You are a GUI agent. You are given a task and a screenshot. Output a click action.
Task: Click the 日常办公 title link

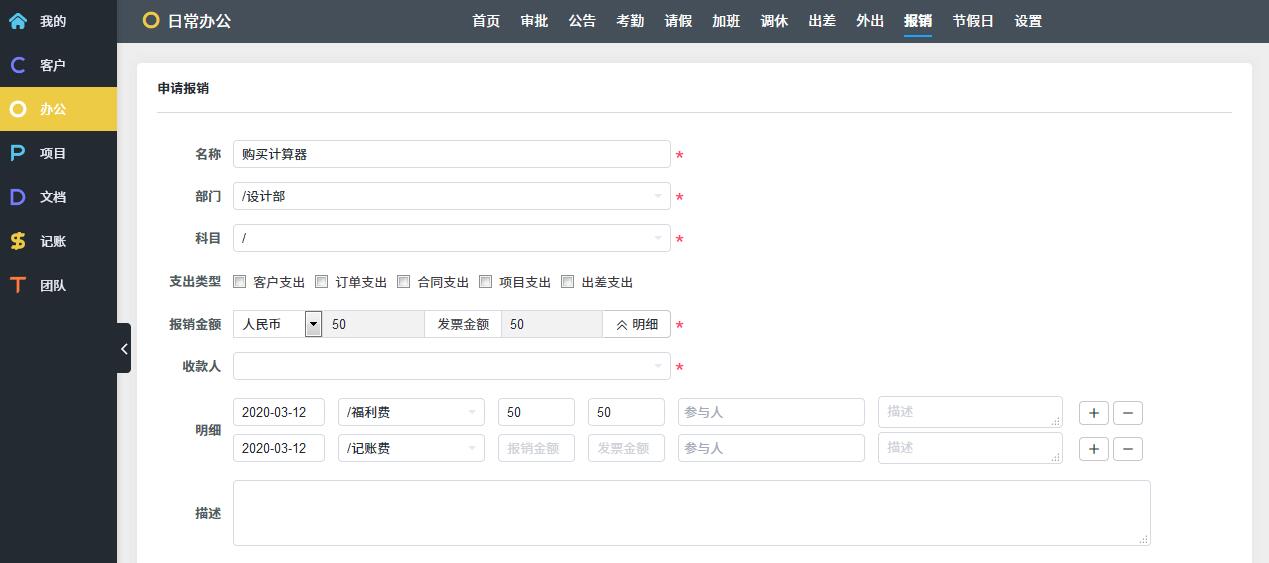(200, 20)
